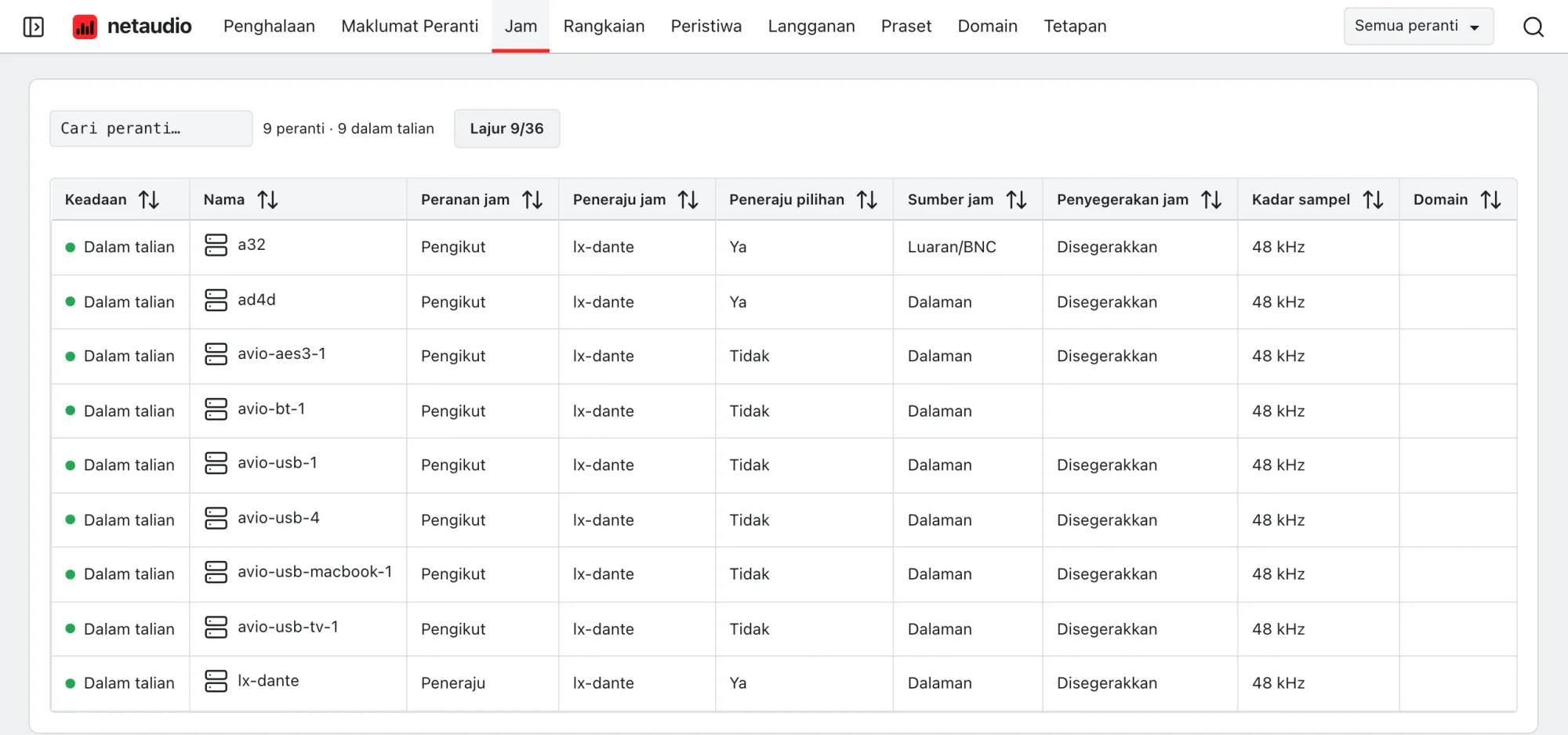
Task: Click the device icon beside ad4d
Action: point(216,300)
